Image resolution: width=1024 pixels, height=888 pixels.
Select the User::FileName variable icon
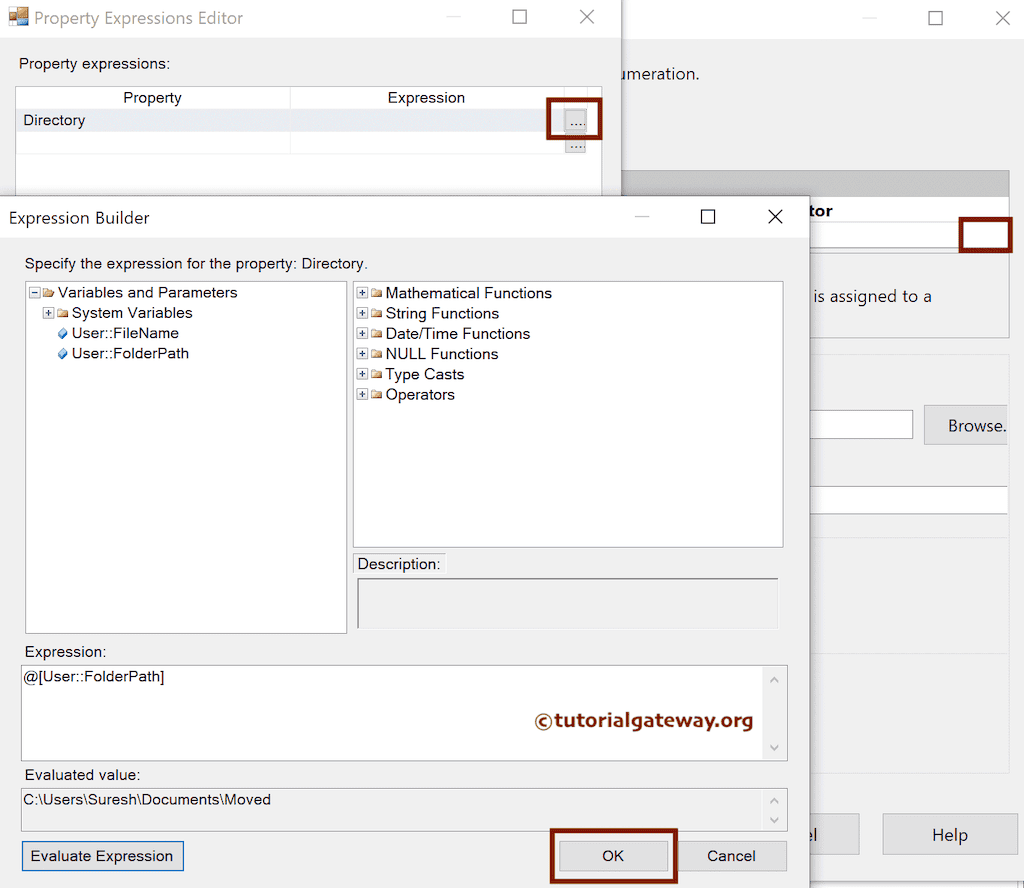coord(63,334)
